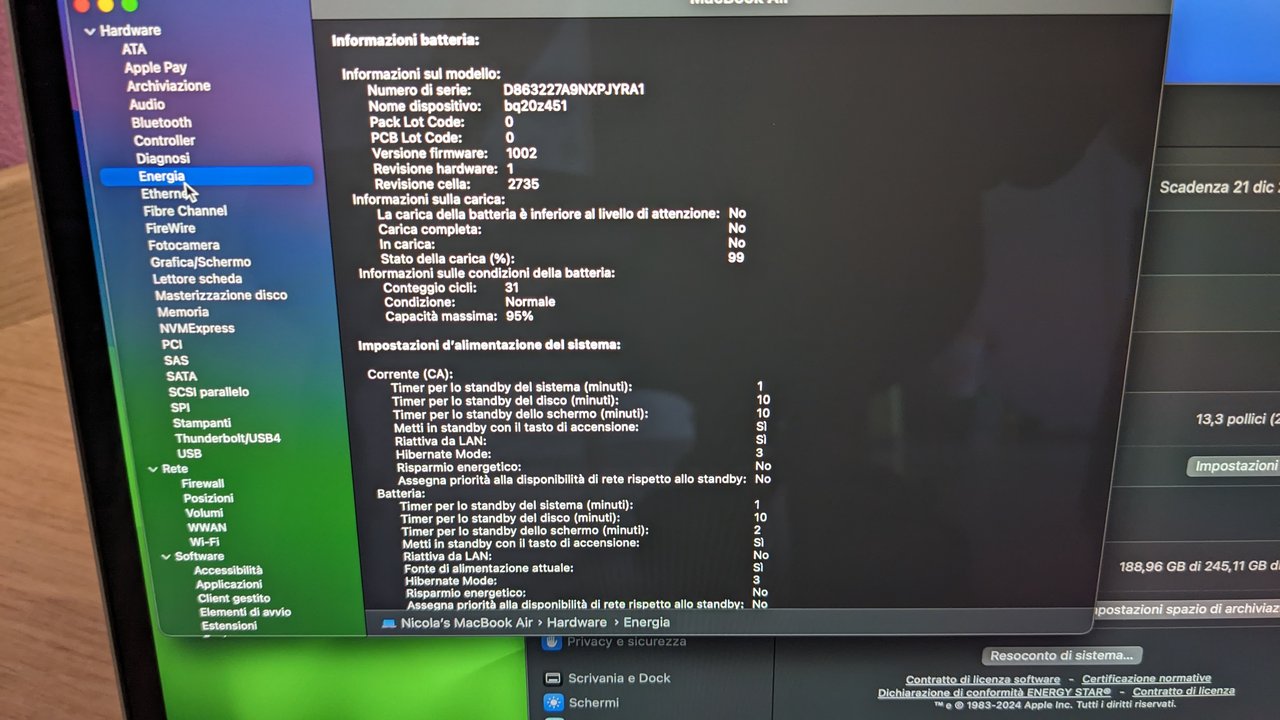Select Fibre Channel in the sidebar
The image size is (1280, 720).
pyautogui.click(x=185, y=211)
